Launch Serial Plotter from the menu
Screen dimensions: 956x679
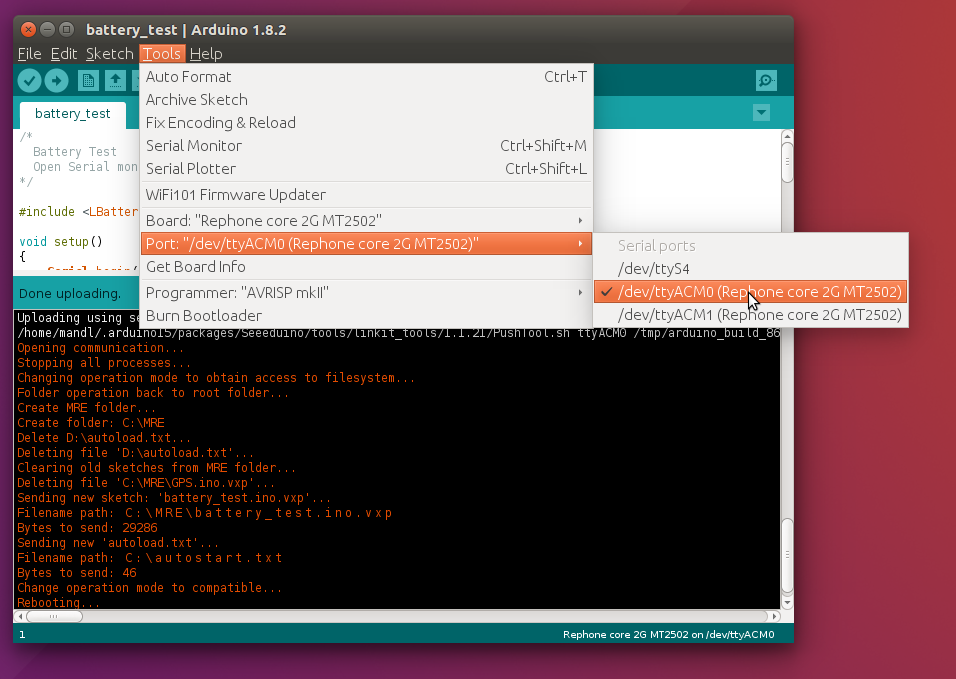[x=366, y=169]
